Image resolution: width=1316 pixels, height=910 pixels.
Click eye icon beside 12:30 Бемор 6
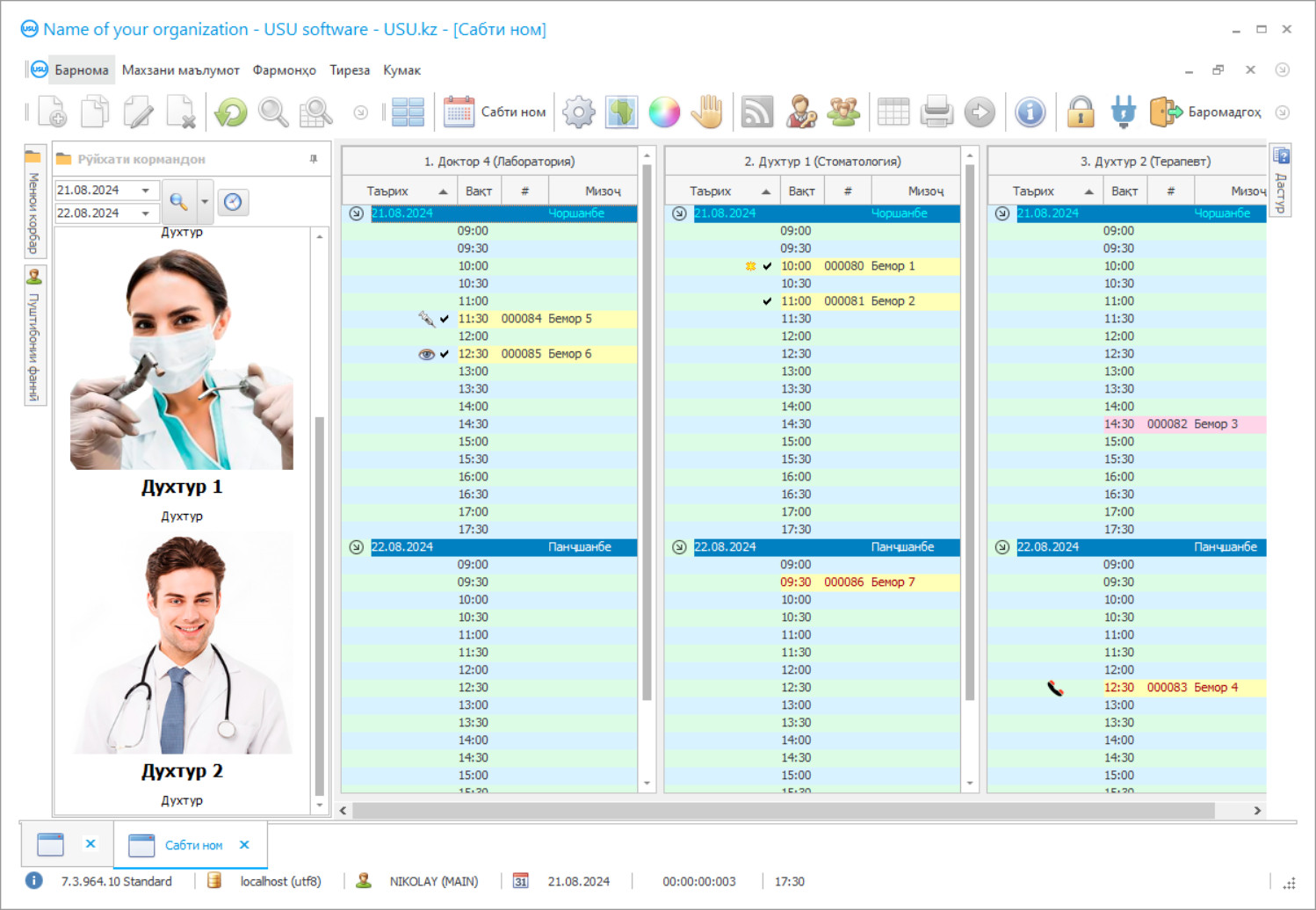tap(426, 354)
